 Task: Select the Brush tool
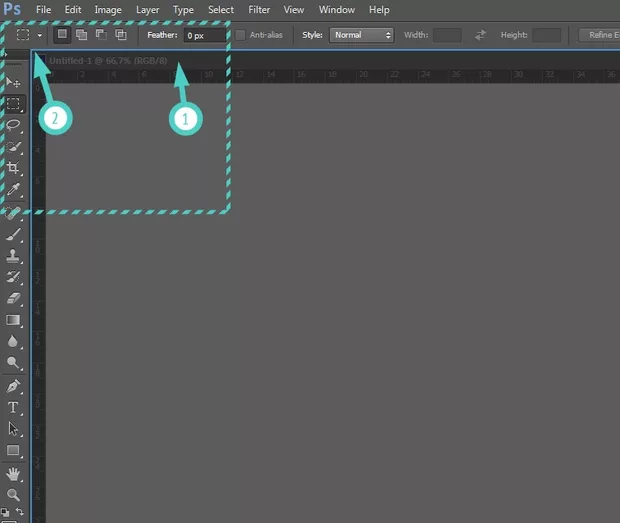(x=14, y=235)
